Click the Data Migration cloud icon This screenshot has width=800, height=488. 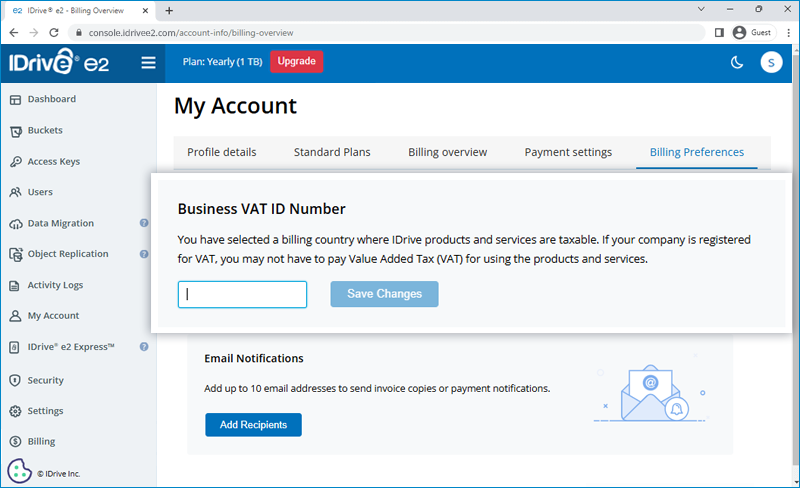click(x=16, y=224)
